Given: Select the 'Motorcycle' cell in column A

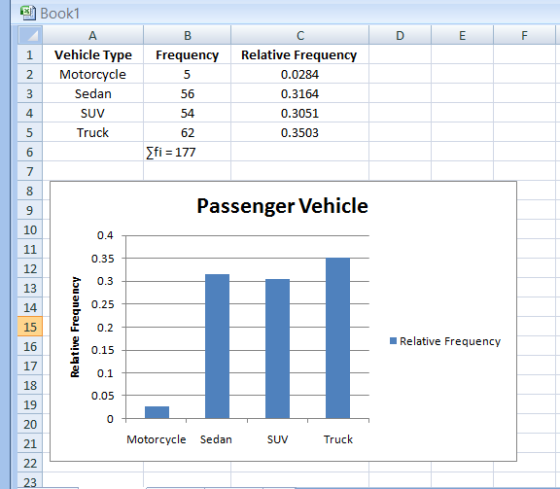Looking at the screenshot, I should tap(93, 74).
